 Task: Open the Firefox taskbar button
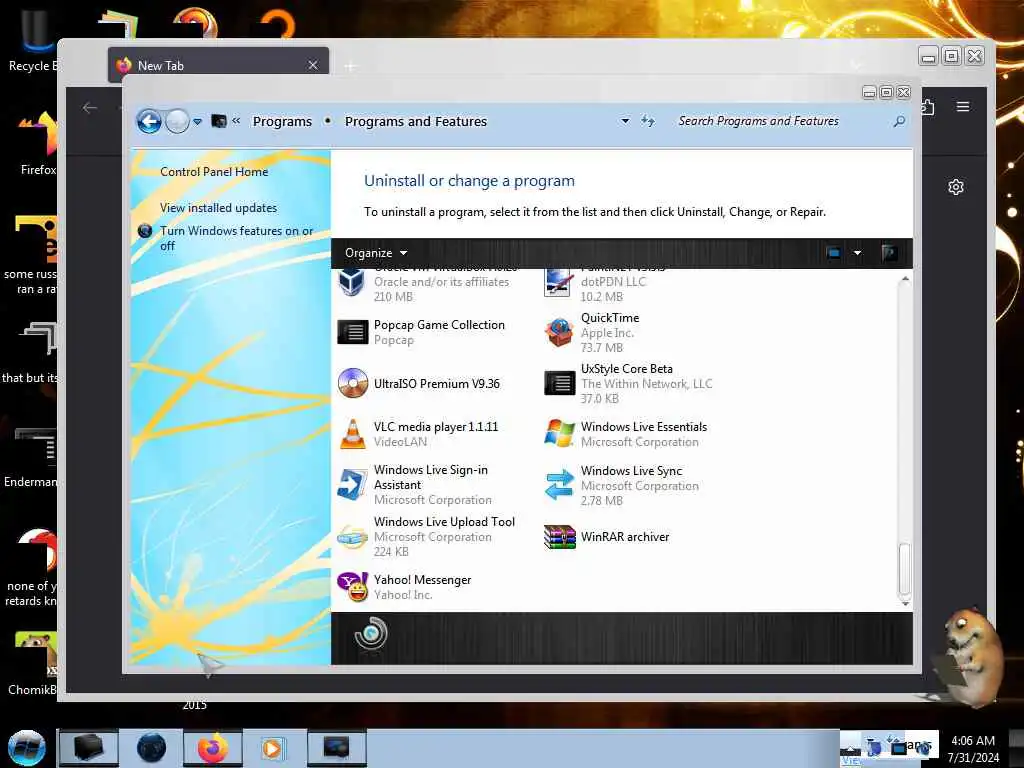coord(212,748)
